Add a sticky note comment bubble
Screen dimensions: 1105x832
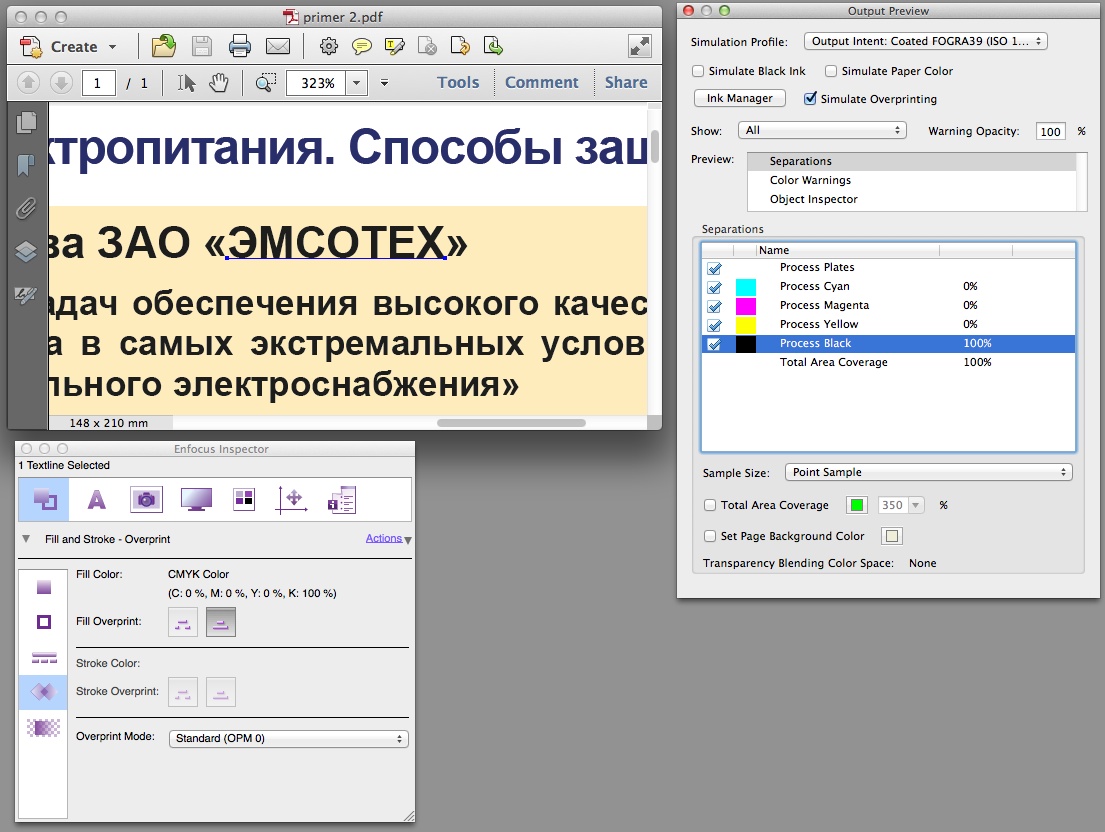[362, 46]
